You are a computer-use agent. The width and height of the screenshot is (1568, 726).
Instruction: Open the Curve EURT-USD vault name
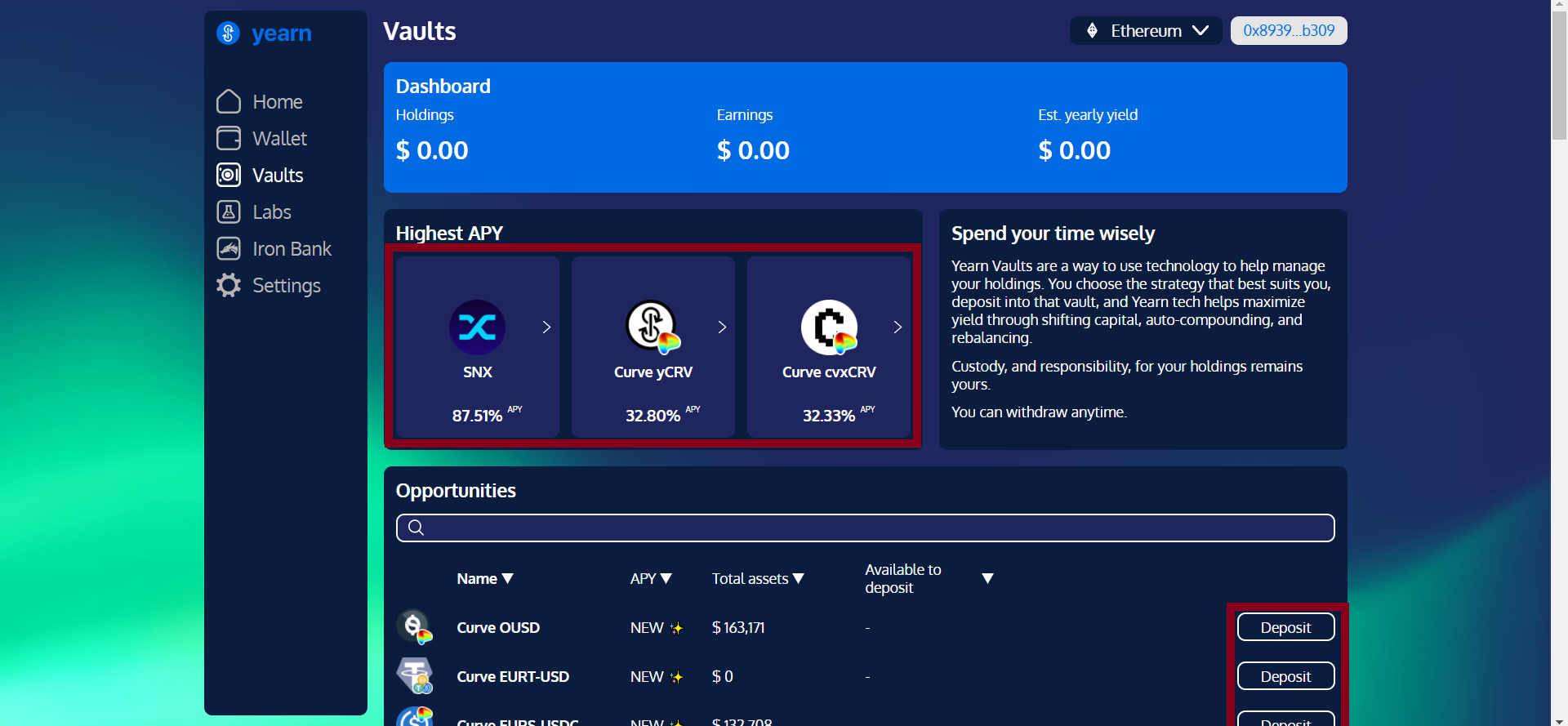click(513, 676)
